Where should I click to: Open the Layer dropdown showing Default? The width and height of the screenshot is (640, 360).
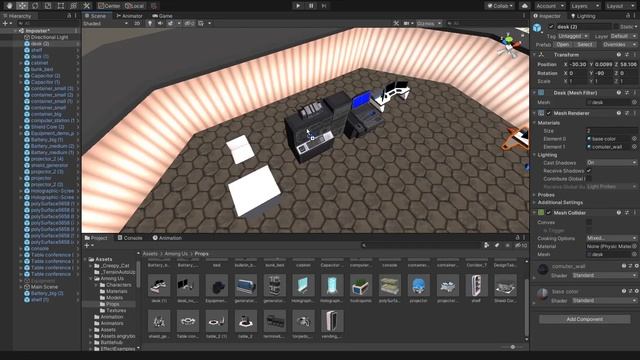(623, 36)
